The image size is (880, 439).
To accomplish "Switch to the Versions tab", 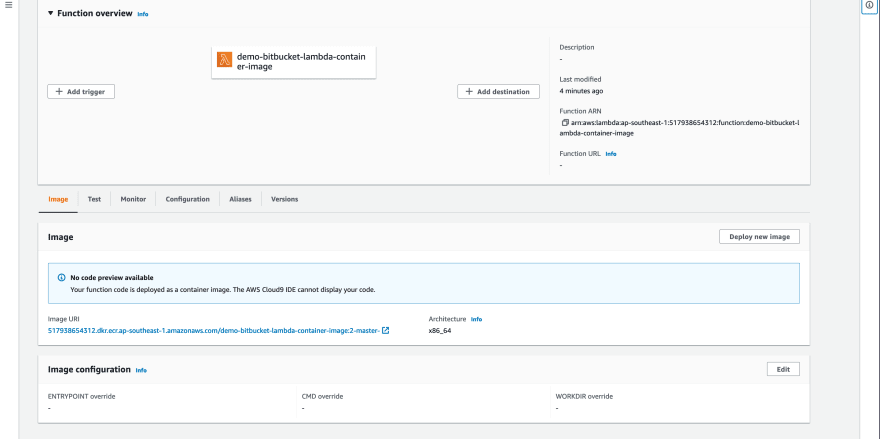I will coord(285,199).
